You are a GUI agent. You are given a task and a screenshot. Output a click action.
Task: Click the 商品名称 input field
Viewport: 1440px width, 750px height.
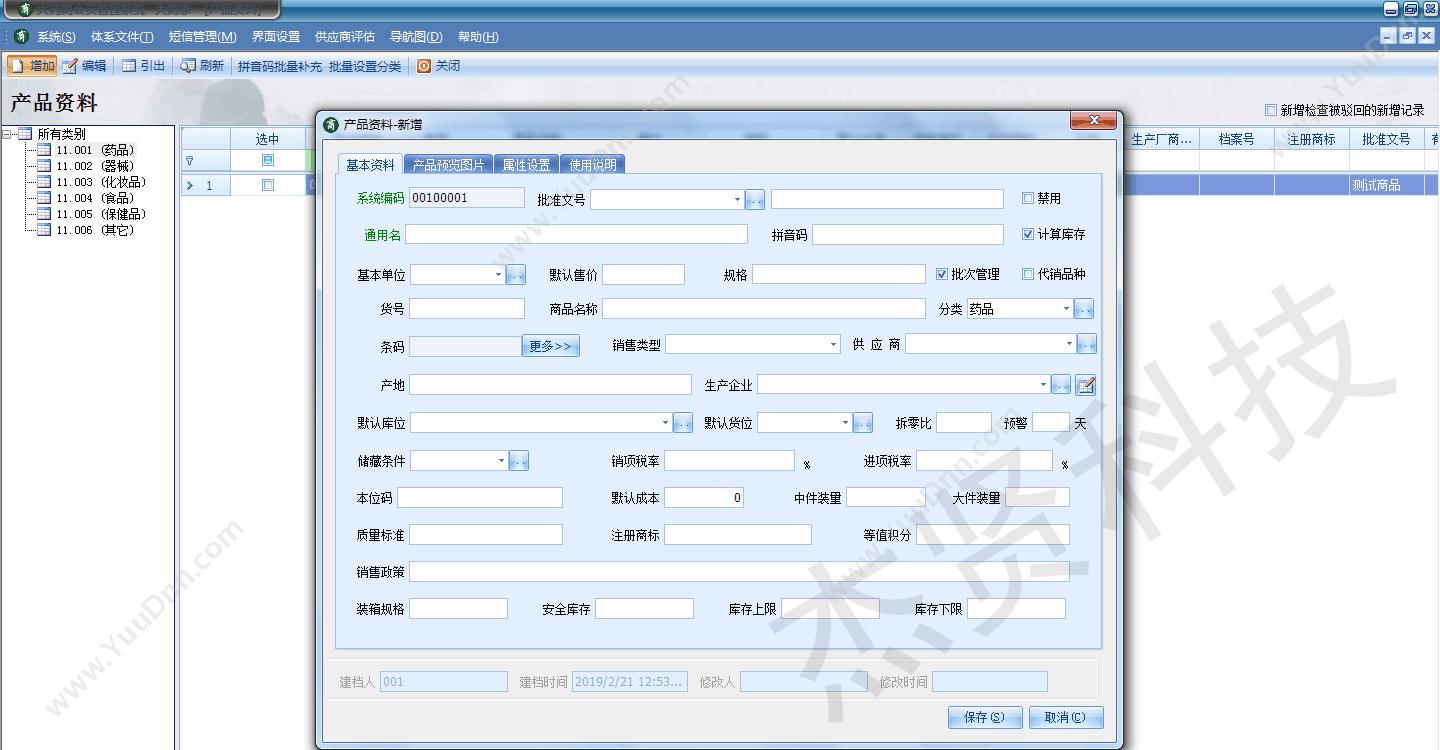click(764, 309)
